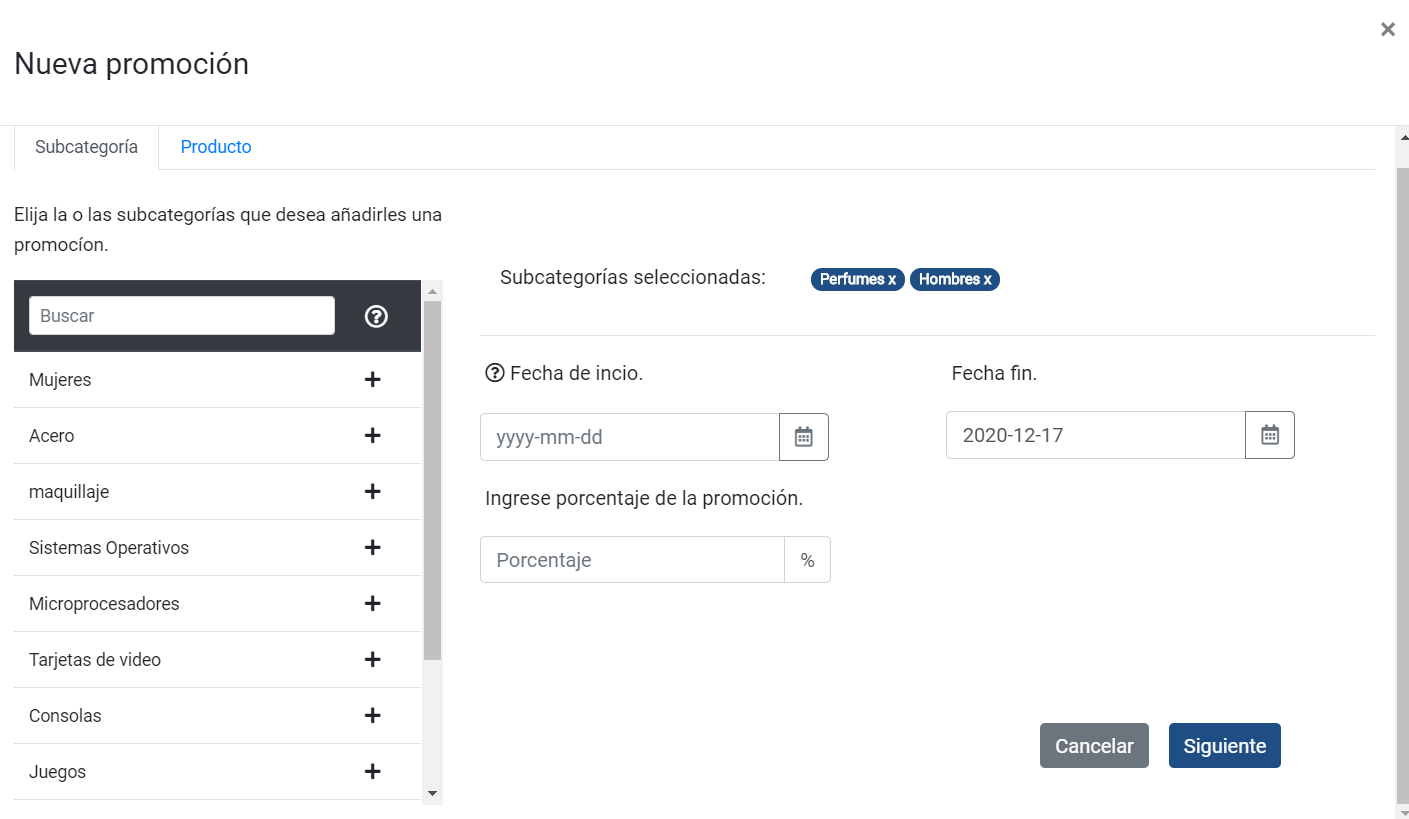This screenshot has height=819, width=1409.
Task: Click the Microprocesadores row text
Action: tap(104, 604)
